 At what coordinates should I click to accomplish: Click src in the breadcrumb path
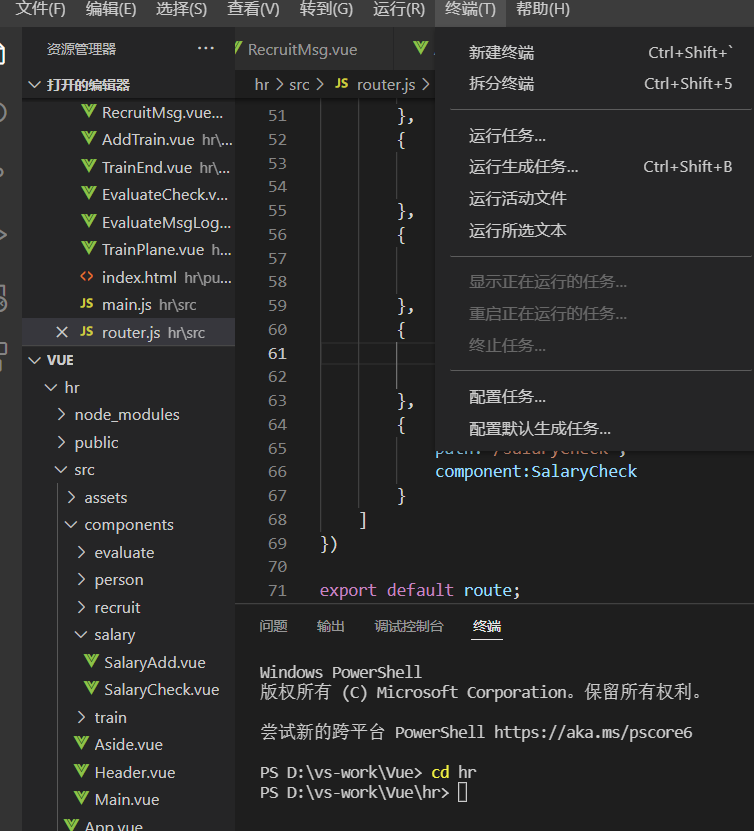tap(299, 84)
